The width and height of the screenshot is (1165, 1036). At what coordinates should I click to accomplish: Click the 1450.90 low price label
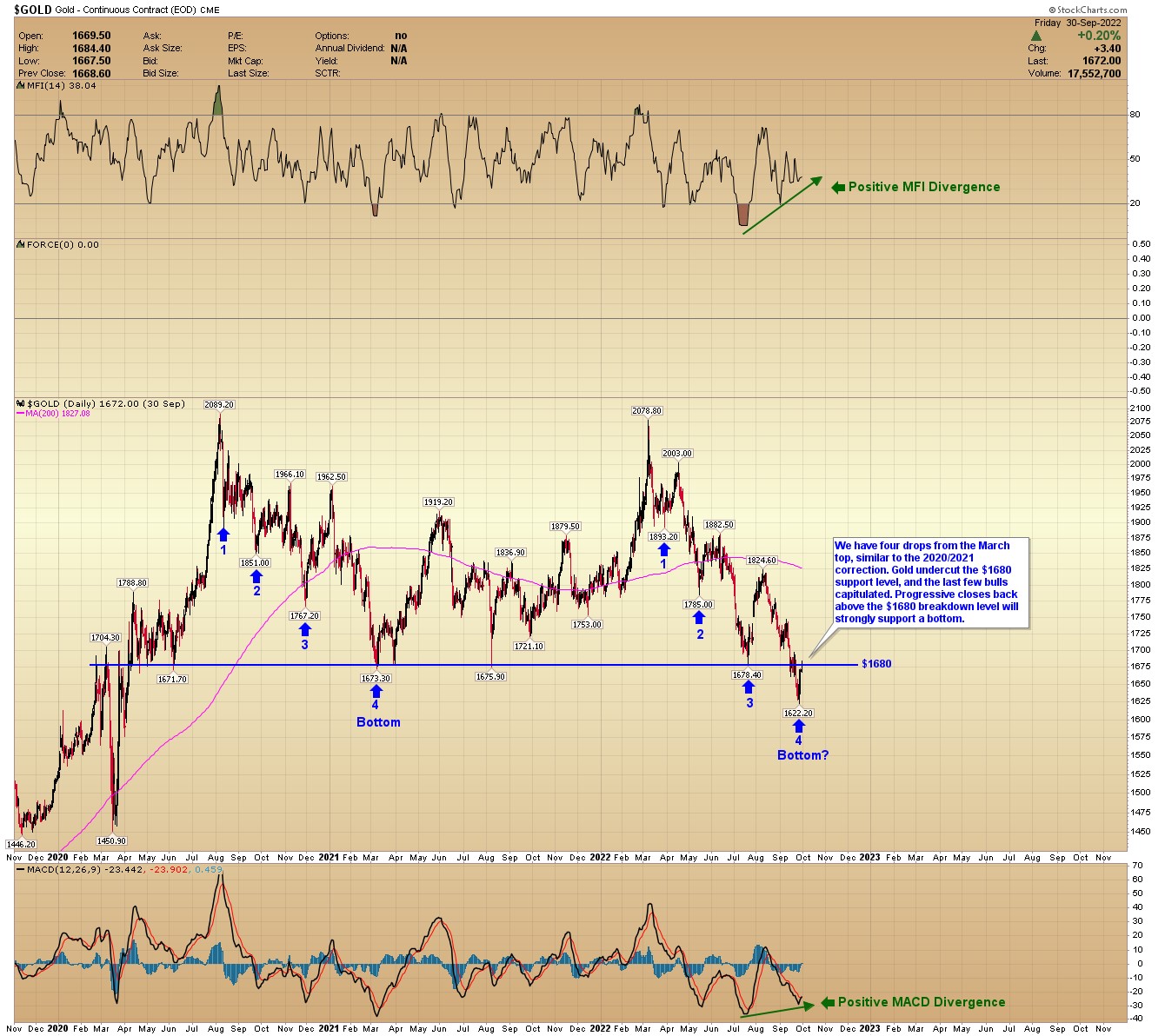click(x=112, y=840)
